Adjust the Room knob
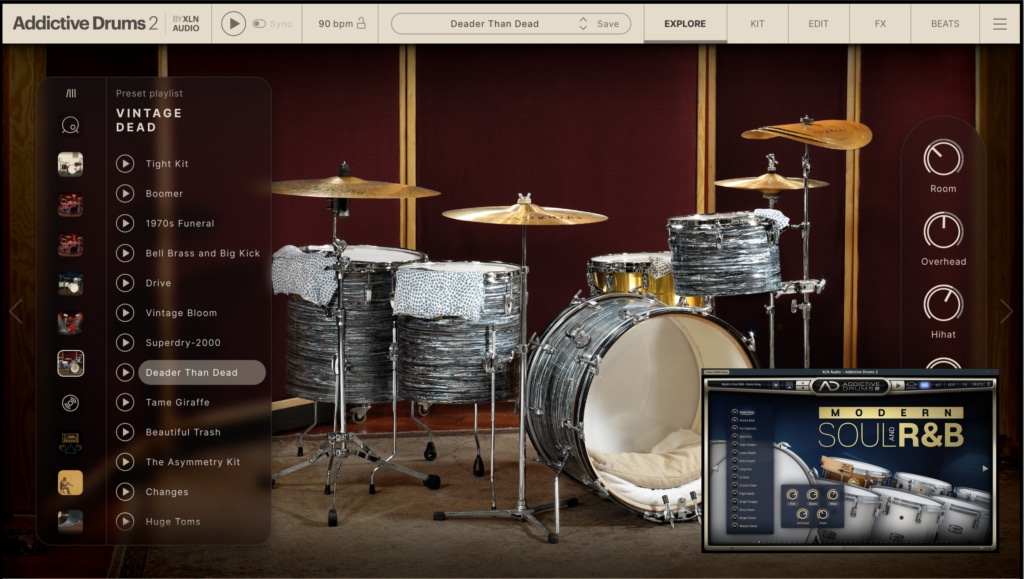The height and width of the screenshot is (579, 1024). [x=943, y=157]
